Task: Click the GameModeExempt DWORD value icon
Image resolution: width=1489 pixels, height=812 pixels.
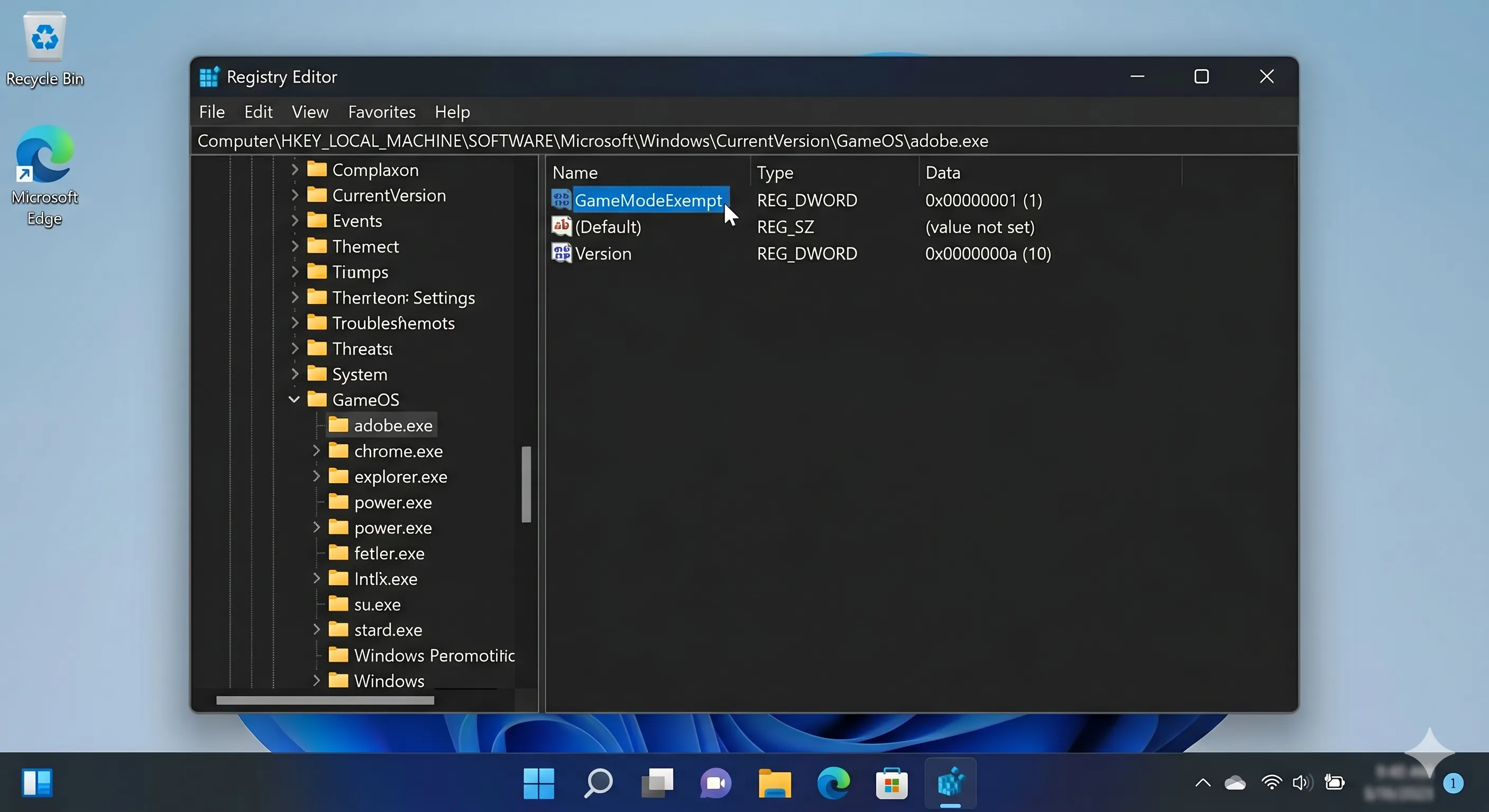Action: (x=561, y=199)
